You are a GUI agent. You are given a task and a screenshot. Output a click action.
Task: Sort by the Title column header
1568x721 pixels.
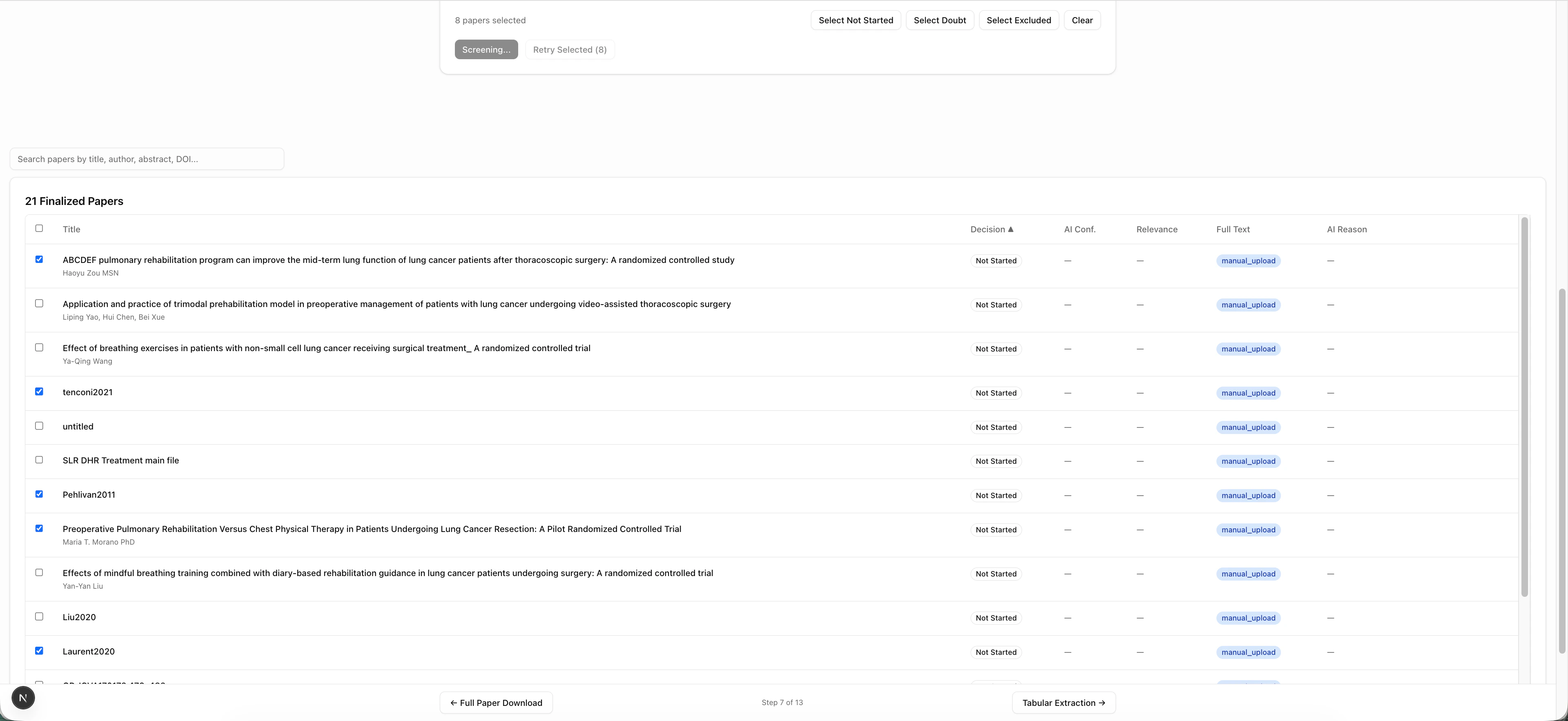pyautogui.click(x=71, y=229)
